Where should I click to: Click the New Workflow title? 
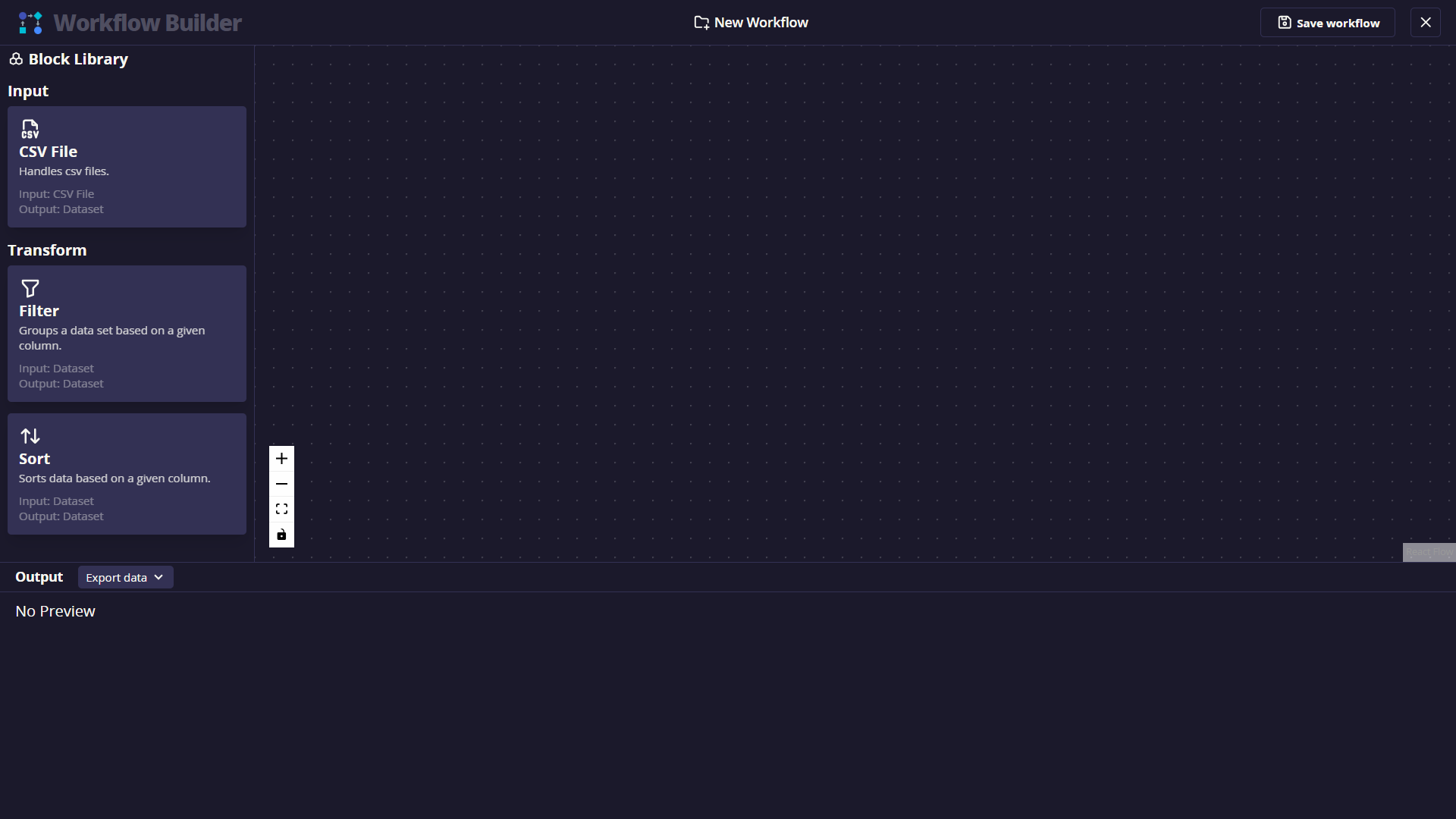761,23
